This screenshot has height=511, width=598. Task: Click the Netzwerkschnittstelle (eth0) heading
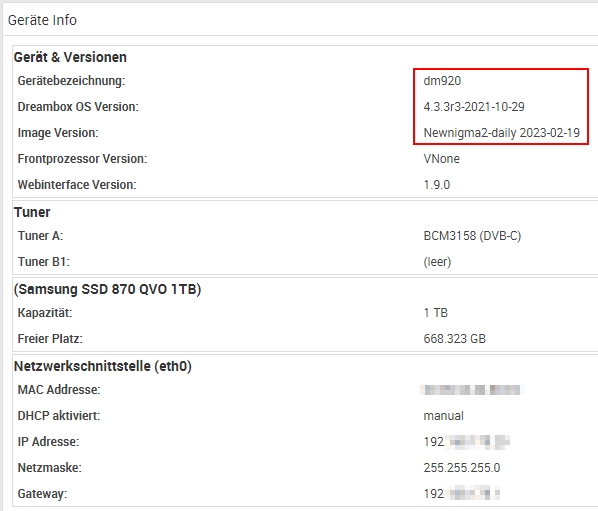point(103,366)
